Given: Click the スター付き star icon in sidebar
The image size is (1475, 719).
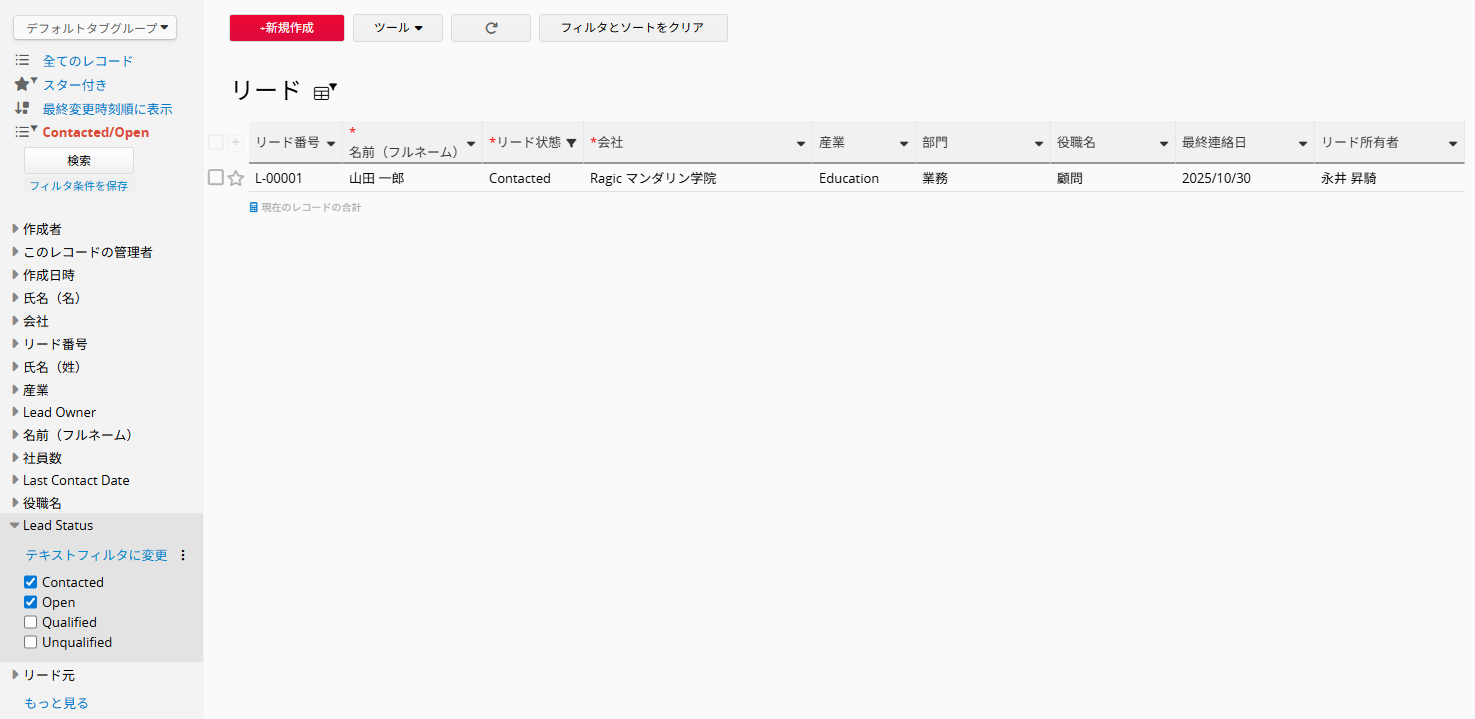Looking at the screenshot, I should coord(22,85).
